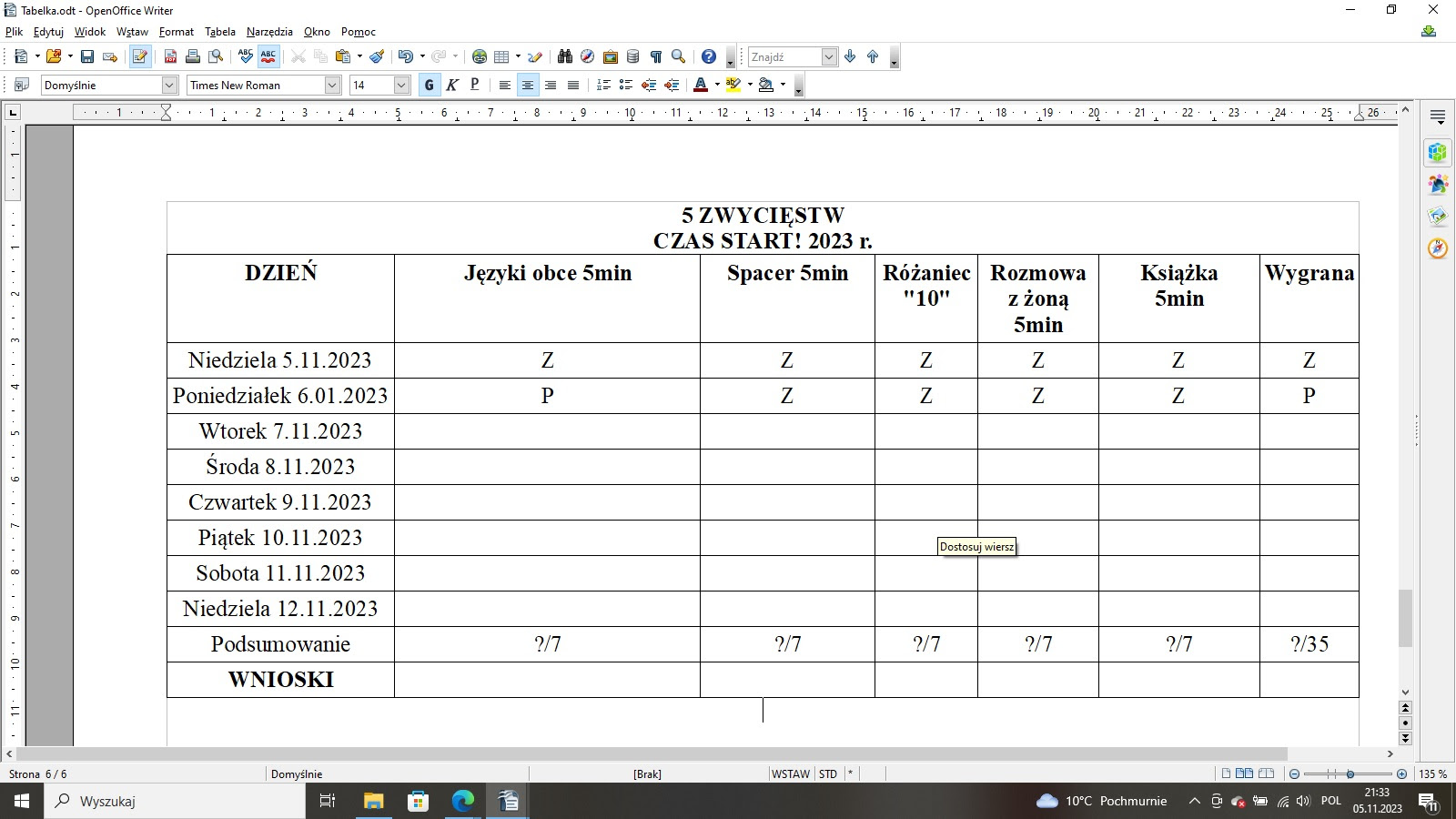
Task: Open paragraph style Domyślnie dropdown
Action: (169, 85)
